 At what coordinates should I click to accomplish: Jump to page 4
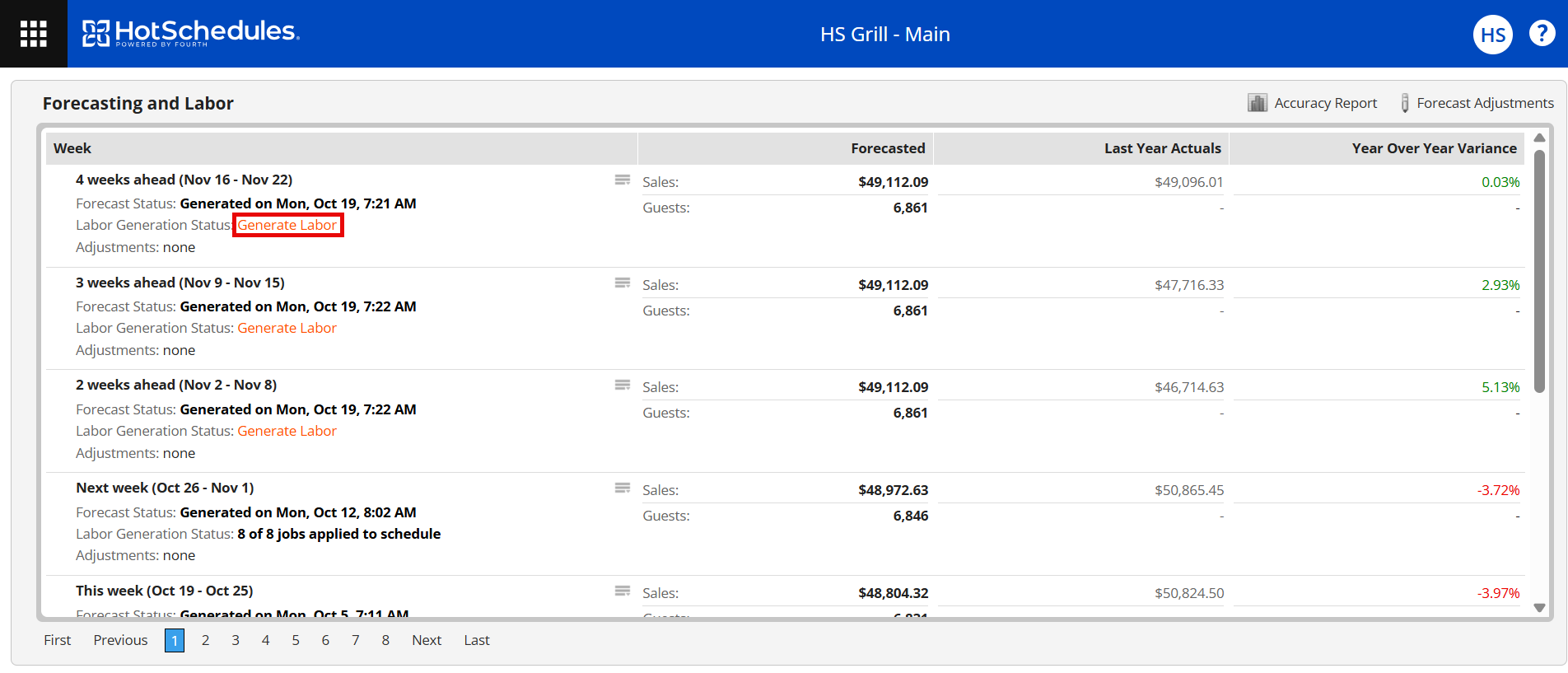point(265,640)
